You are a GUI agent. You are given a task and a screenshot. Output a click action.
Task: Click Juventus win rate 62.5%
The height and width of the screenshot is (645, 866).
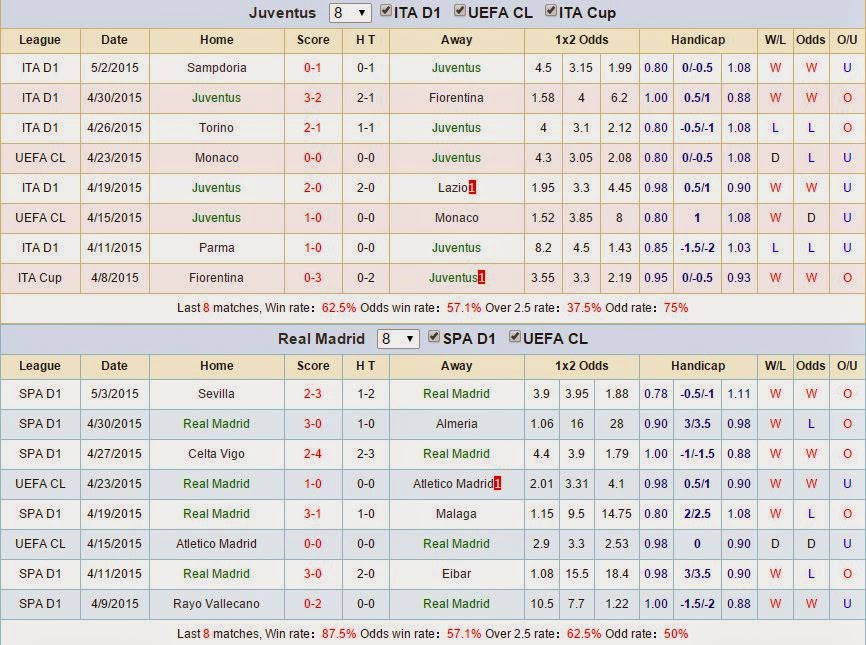coord(339,308)
